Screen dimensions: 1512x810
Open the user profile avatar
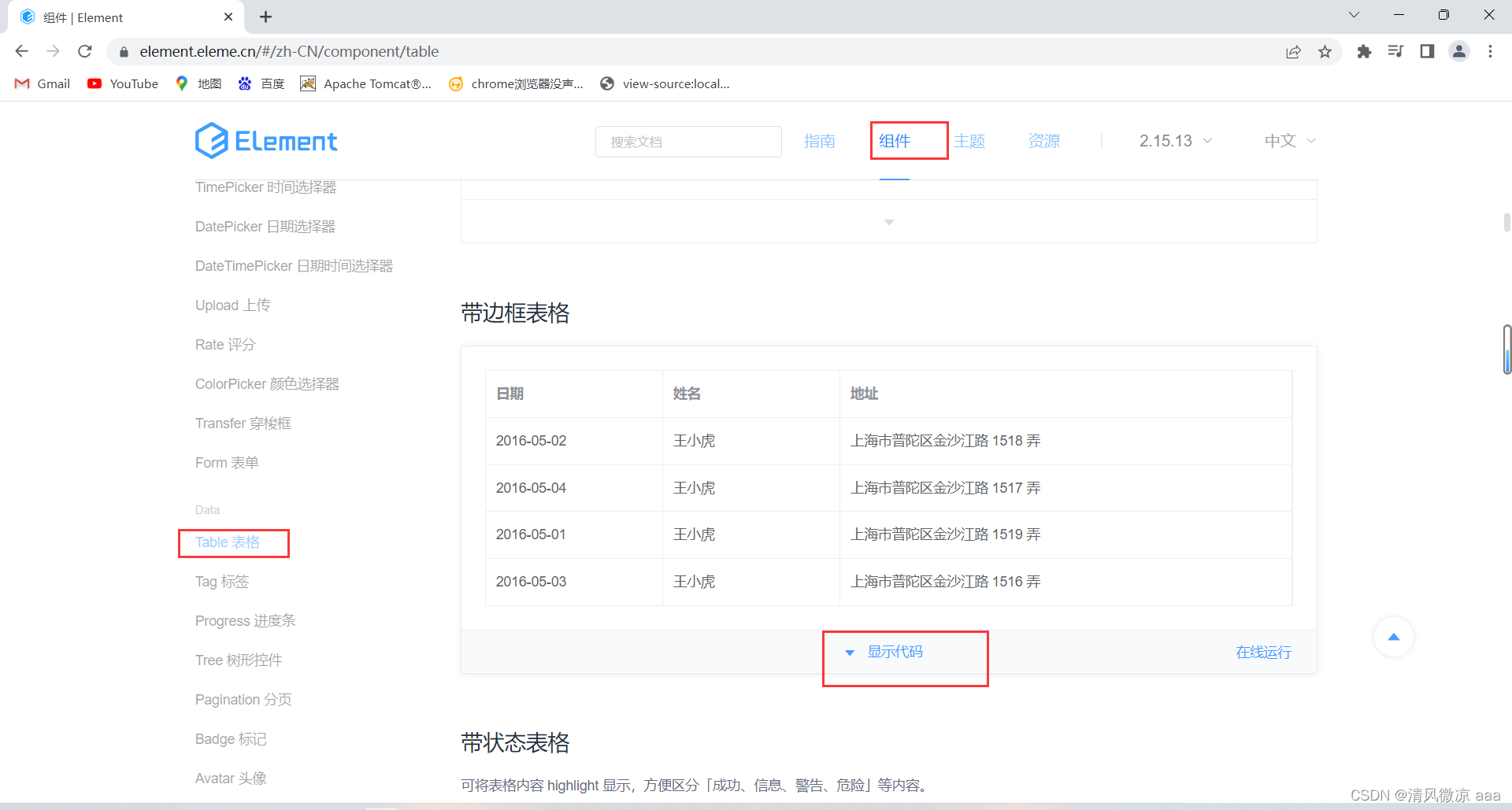click(1459, 51)
